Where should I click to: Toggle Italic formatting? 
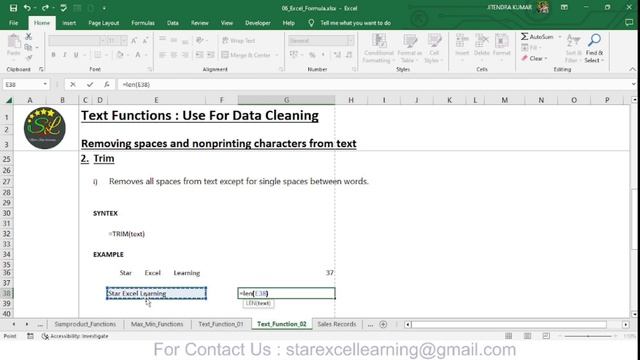tap(64, 55)
